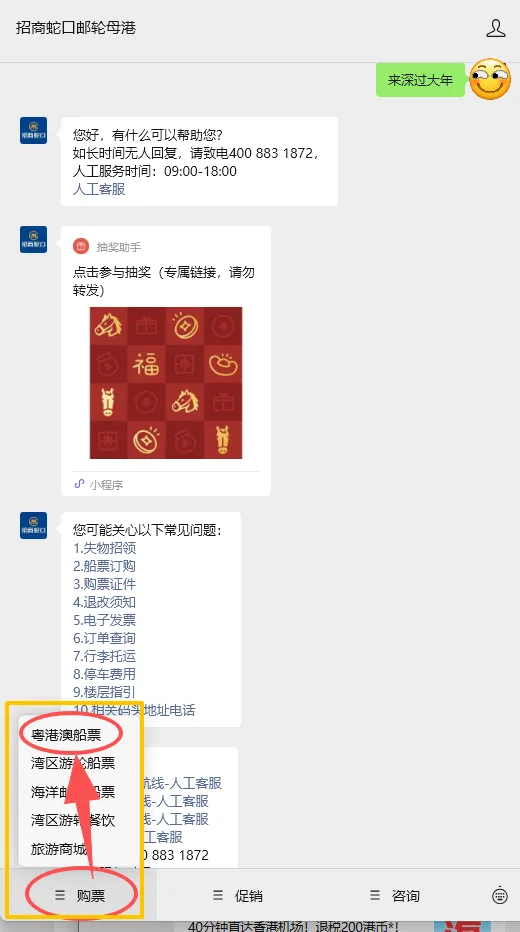
Task: Open the 人工客服 link
Action: [99, 189]
